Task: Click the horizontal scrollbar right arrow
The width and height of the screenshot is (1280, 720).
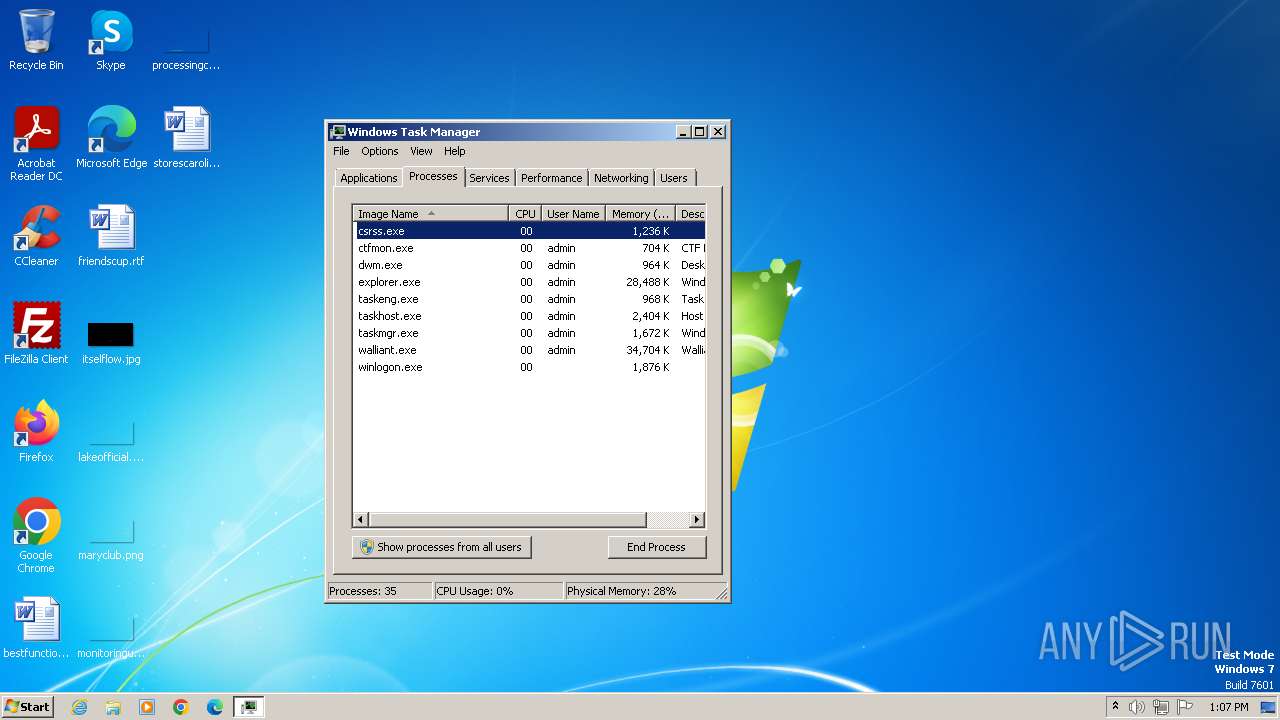Action: point(697,520)
